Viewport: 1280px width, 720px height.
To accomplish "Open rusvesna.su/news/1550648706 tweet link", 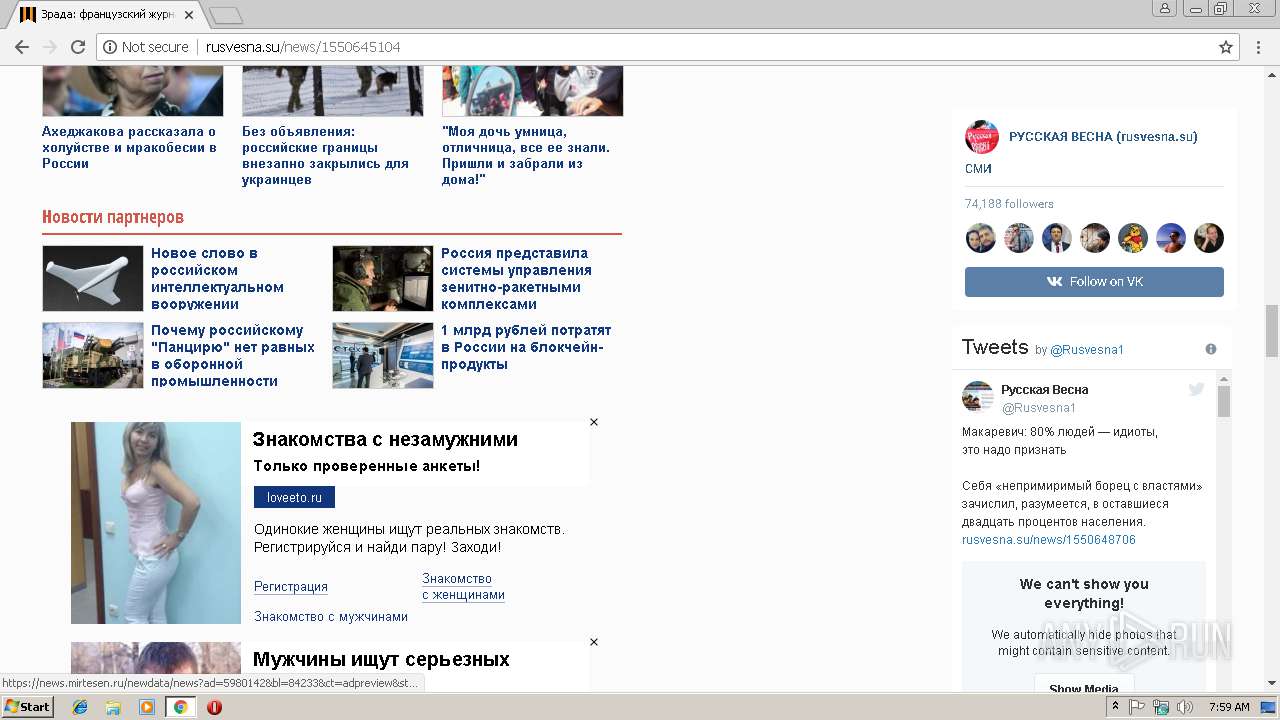I will 1049,540.
